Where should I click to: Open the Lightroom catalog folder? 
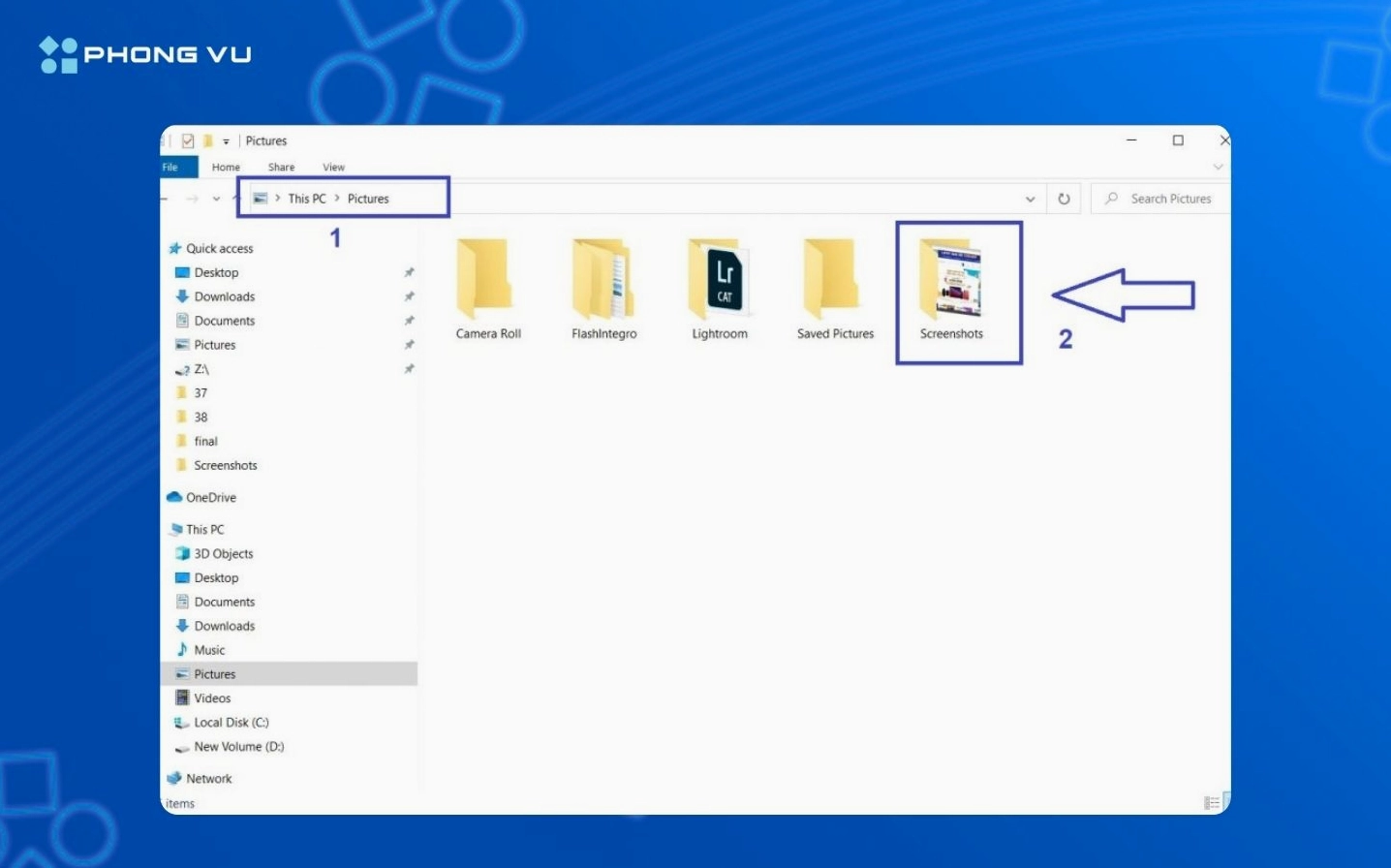pyautogui.click(x=719, y=282)
